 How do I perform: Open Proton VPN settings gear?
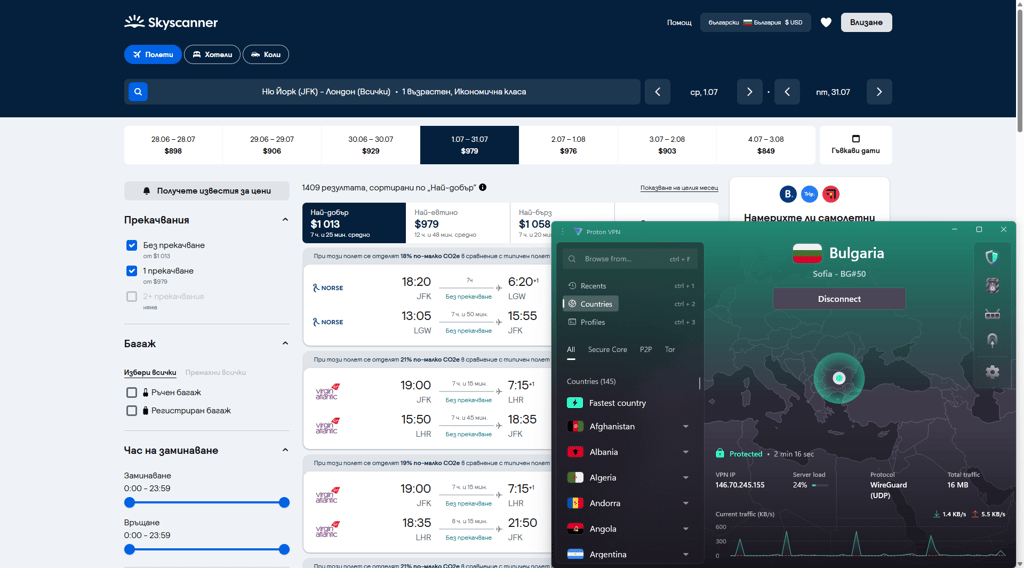coord(992,371)
